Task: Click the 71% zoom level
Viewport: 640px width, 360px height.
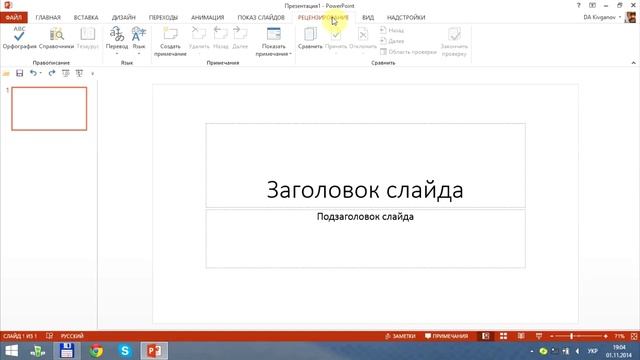Action: point(619,336)
